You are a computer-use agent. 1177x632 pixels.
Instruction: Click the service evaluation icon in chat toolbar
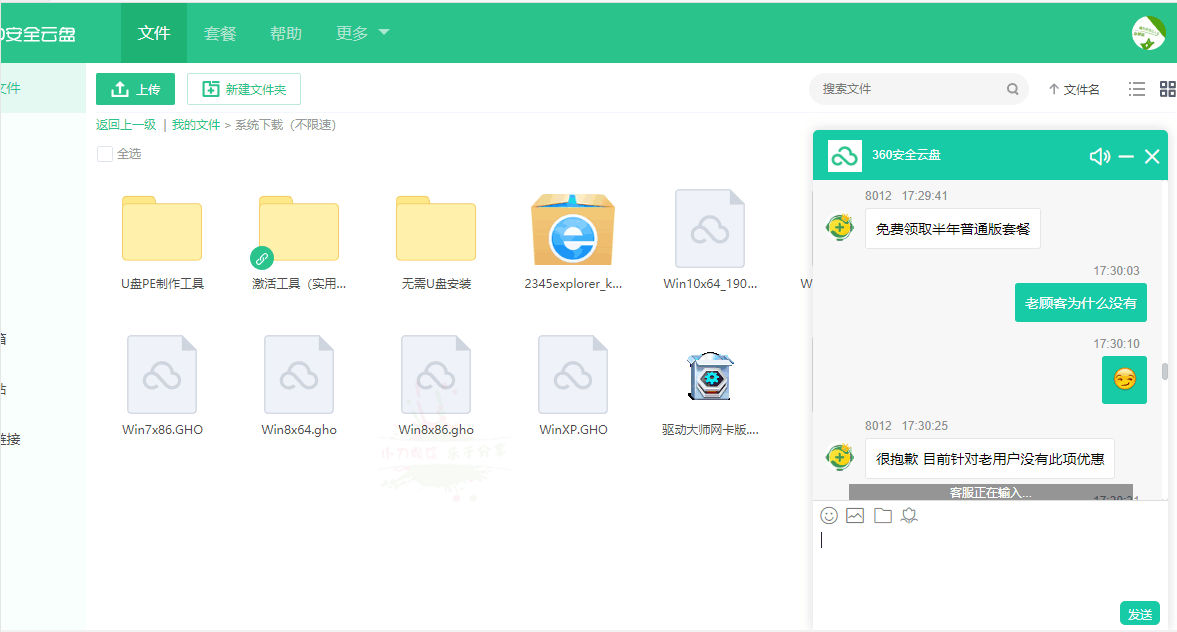(909, 515)
